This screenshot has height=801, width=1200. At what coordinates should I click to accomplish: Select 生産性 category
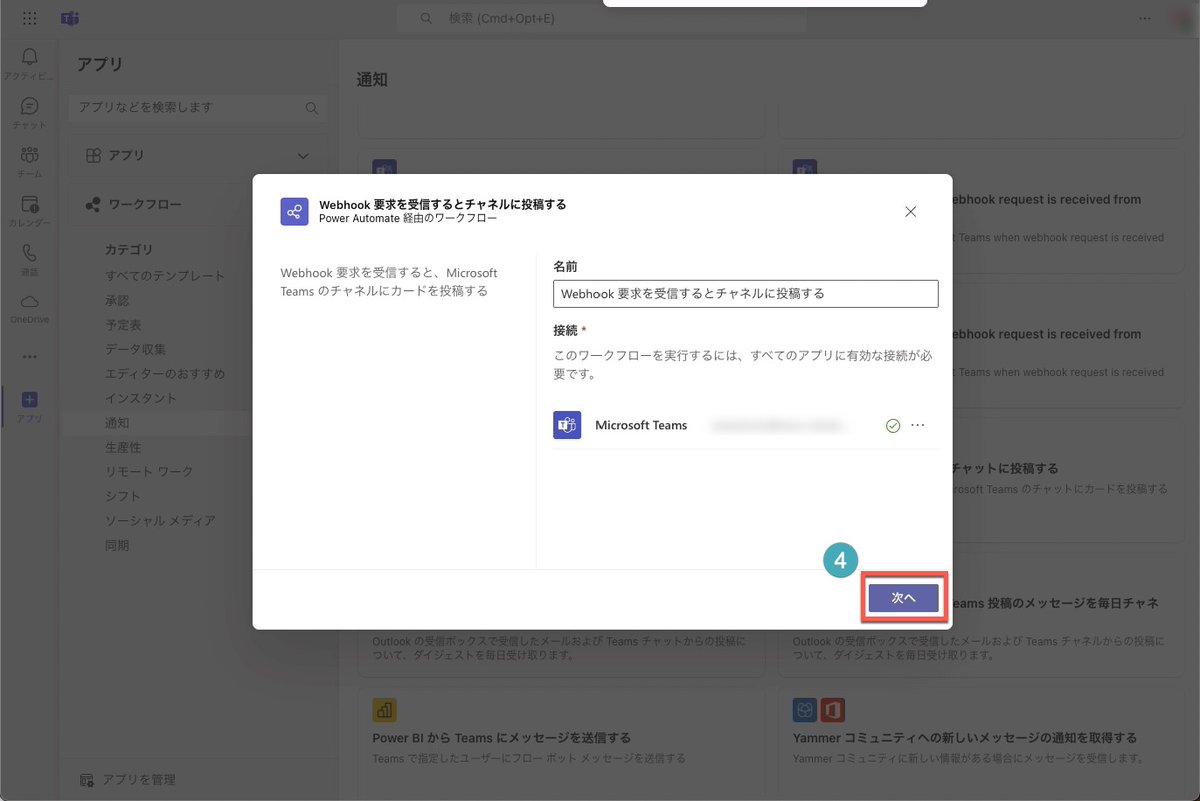(x=123, y=447)
